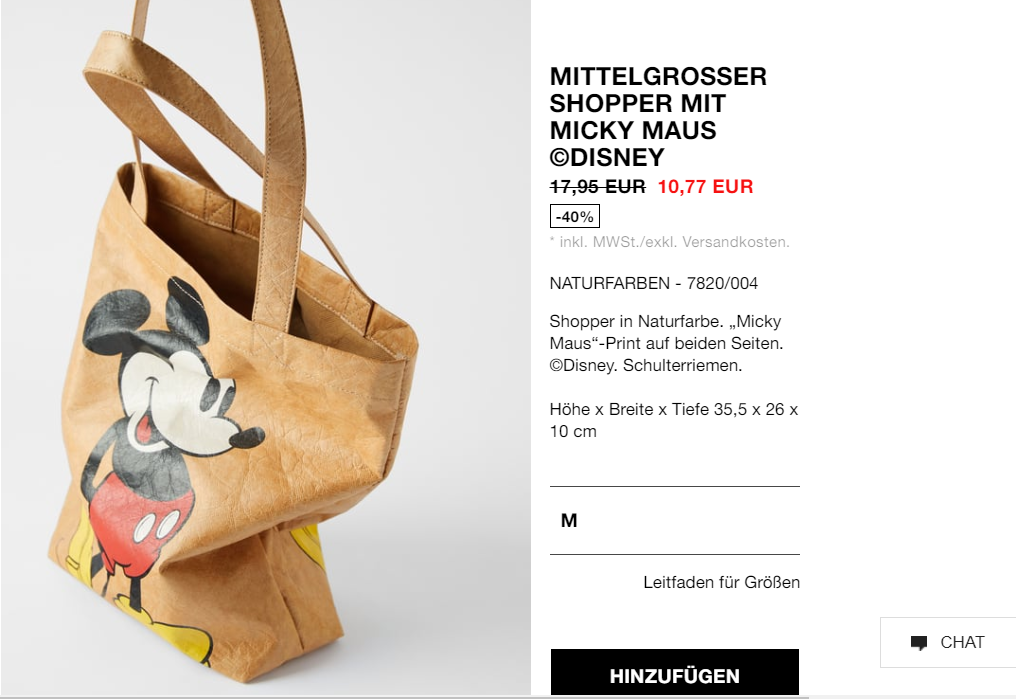Click the crossed-out price 17,95 EUR
The height and width of the screenshot is (699, 1016).
pyautogui.click(x=597, y=187)
